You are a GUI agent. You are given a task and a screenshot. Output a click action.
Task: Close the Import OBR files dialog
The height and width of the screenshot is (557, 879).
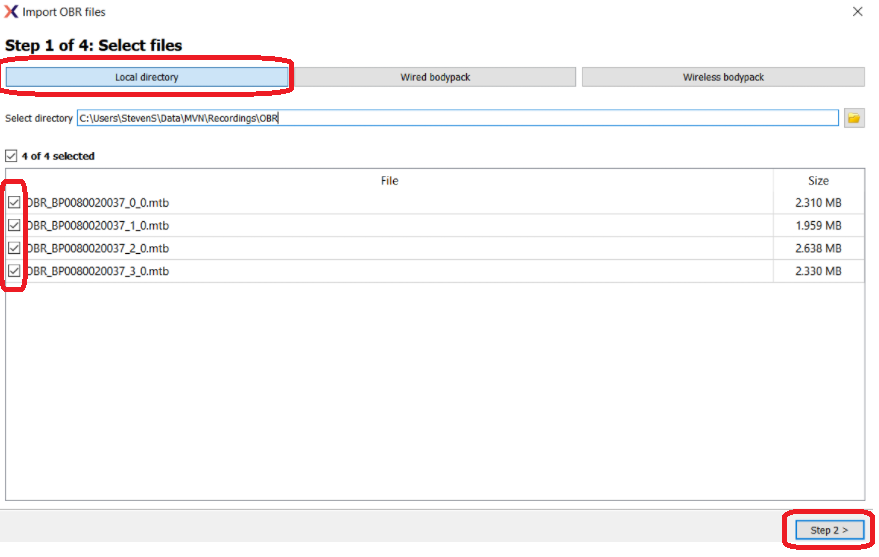click(x=857, y=12)
